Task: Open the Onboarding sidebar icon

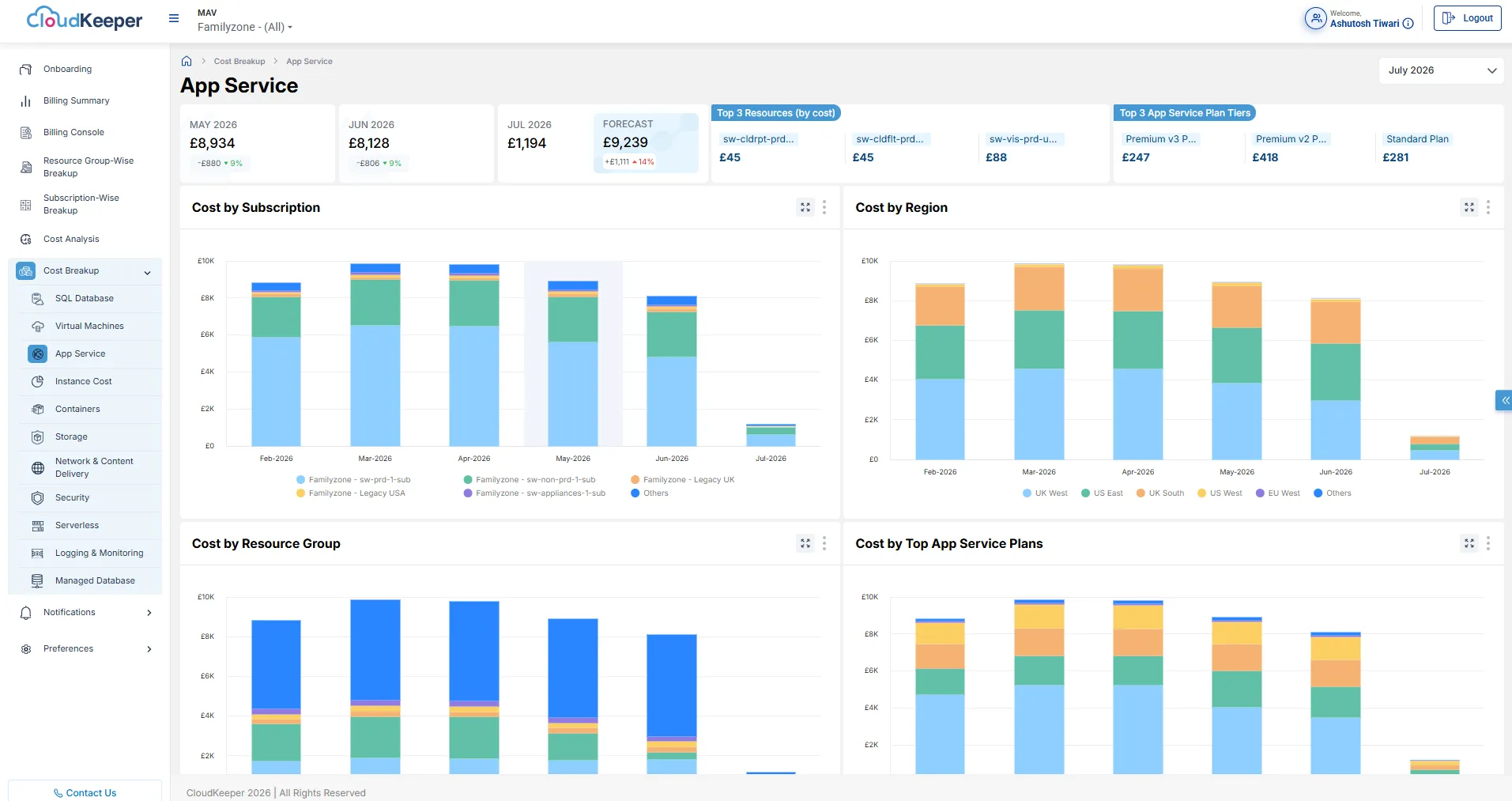Action: click(26, 70)
